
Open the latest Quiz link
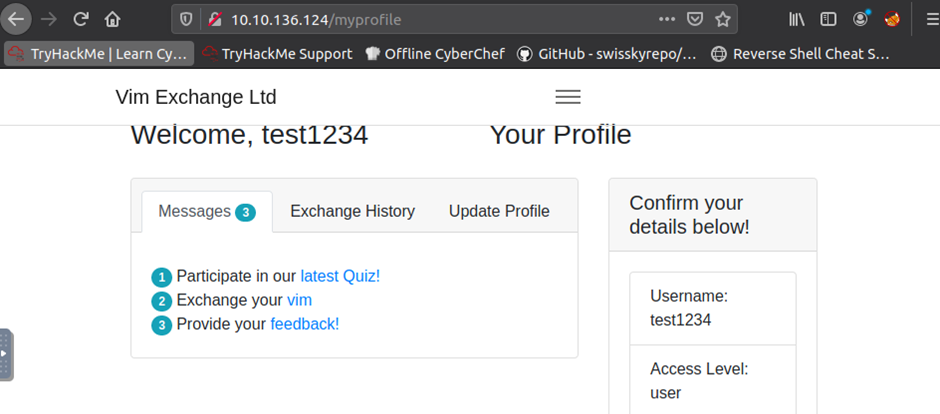point(341,276)
